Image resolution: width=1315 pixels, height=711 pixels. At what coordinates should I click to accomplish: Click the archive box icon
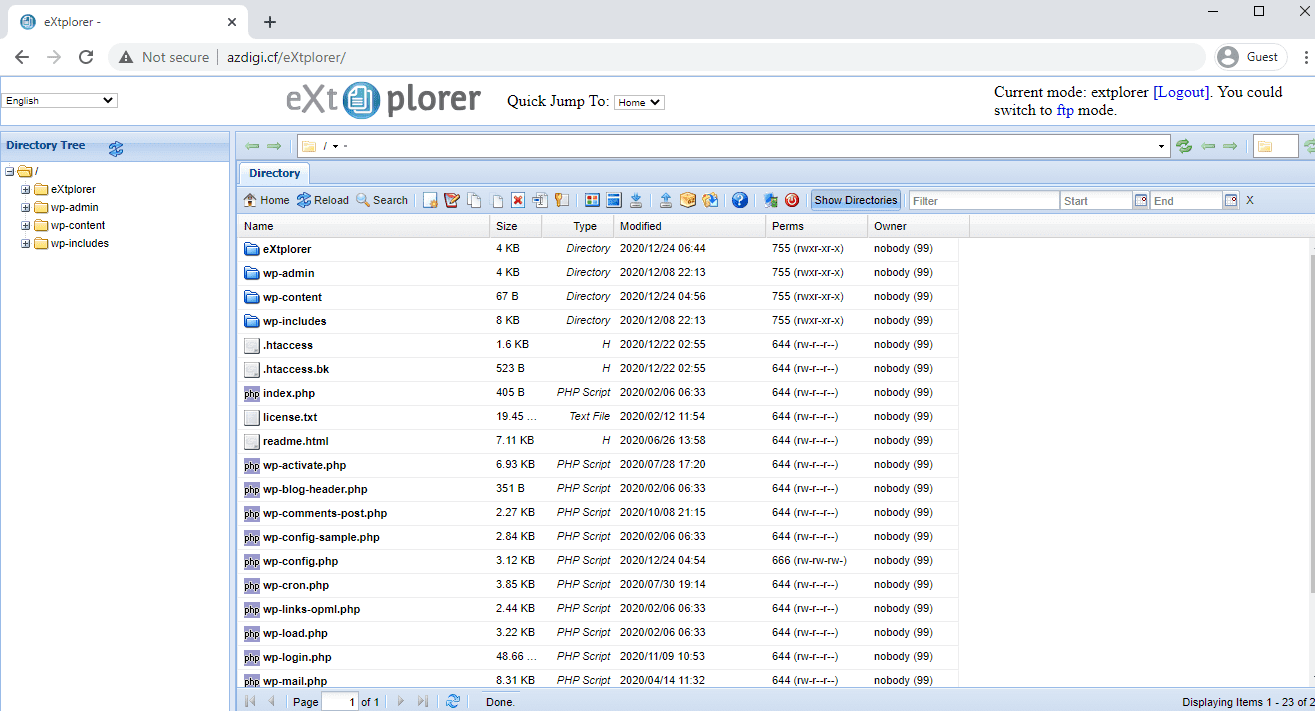click(688, 200)
